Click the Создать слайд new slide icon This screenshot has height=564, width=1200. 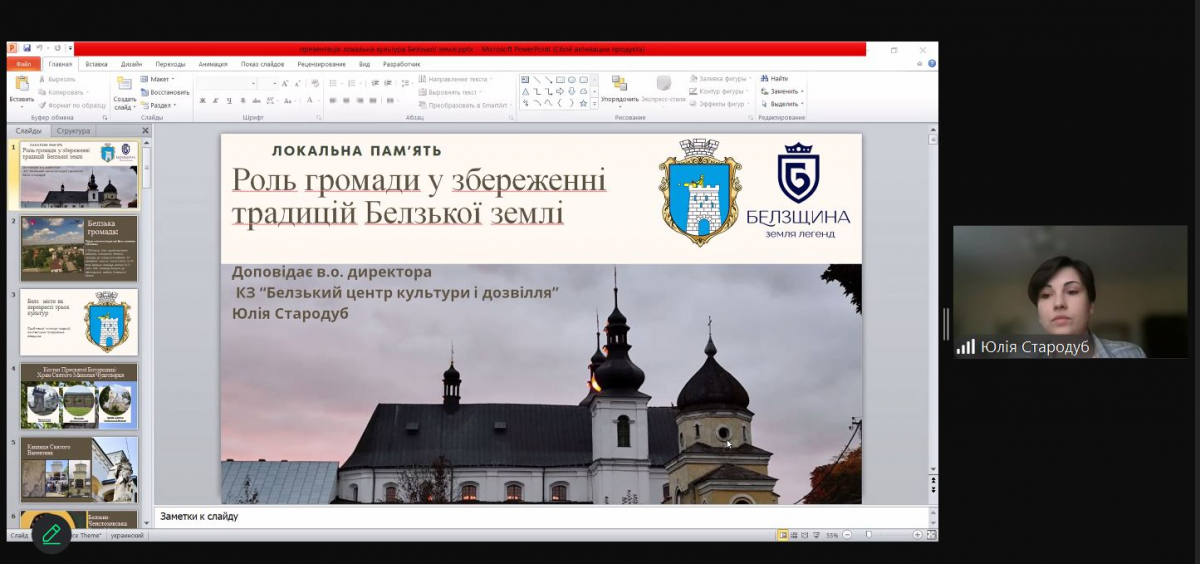124,84
